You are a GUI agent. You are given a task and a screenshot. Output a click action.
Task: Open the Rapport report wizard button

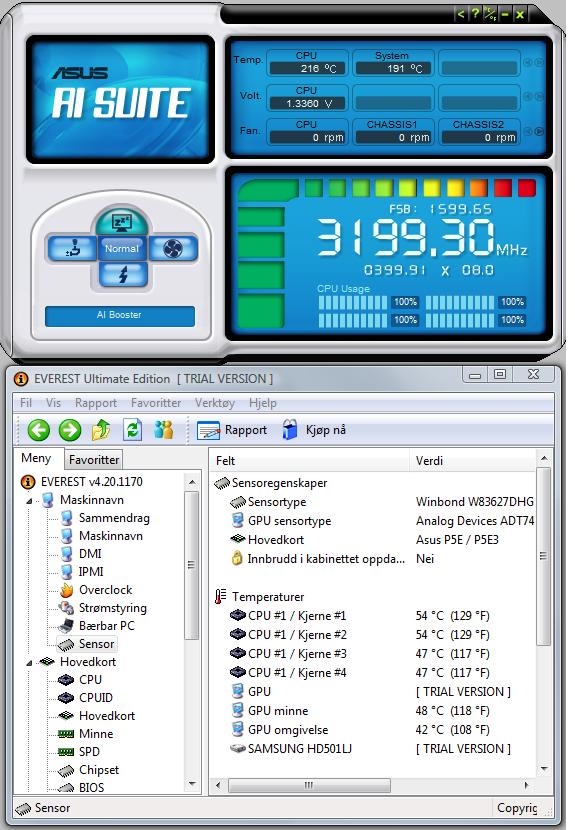click(x=232, y=430)
